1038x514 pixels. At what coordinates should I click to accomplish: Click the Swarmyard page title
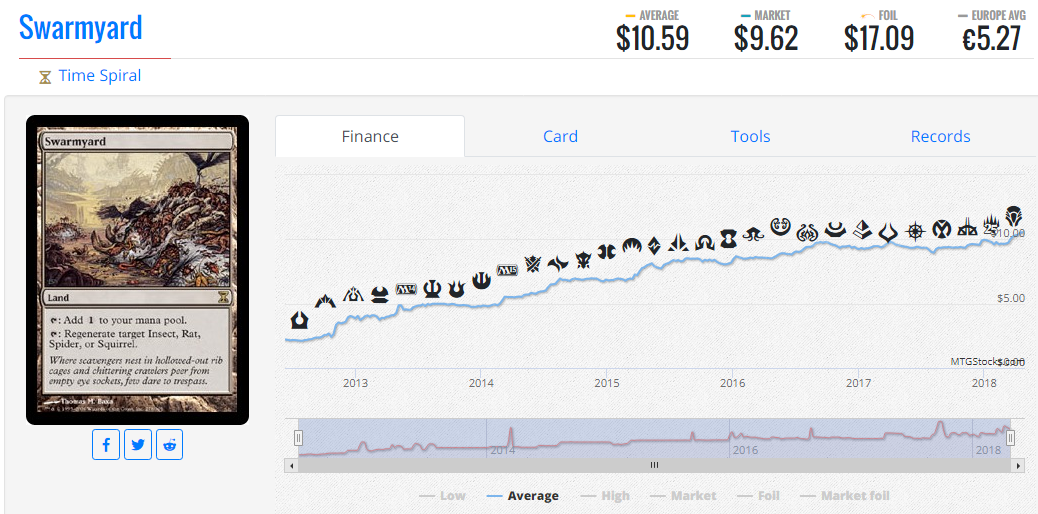(x=81, y=28)
